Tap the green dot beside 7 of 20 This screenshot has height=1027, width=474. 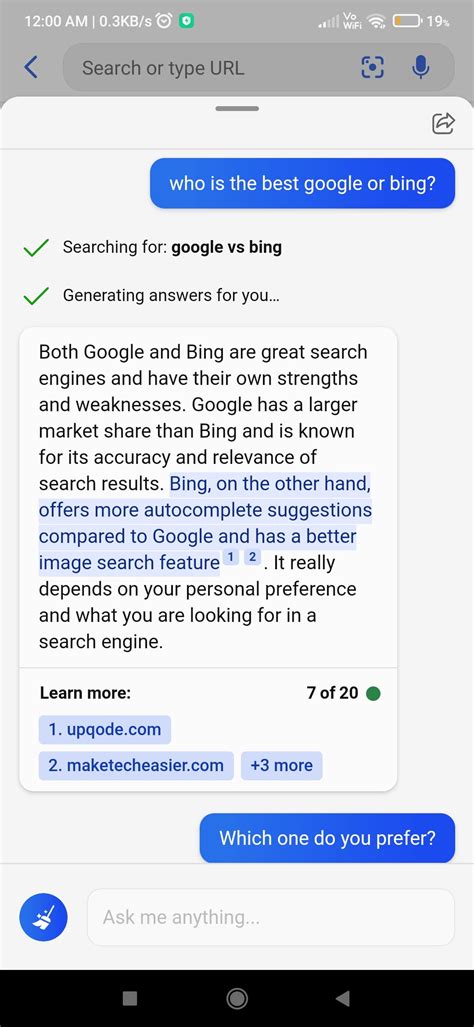click(x=373, y=693)
